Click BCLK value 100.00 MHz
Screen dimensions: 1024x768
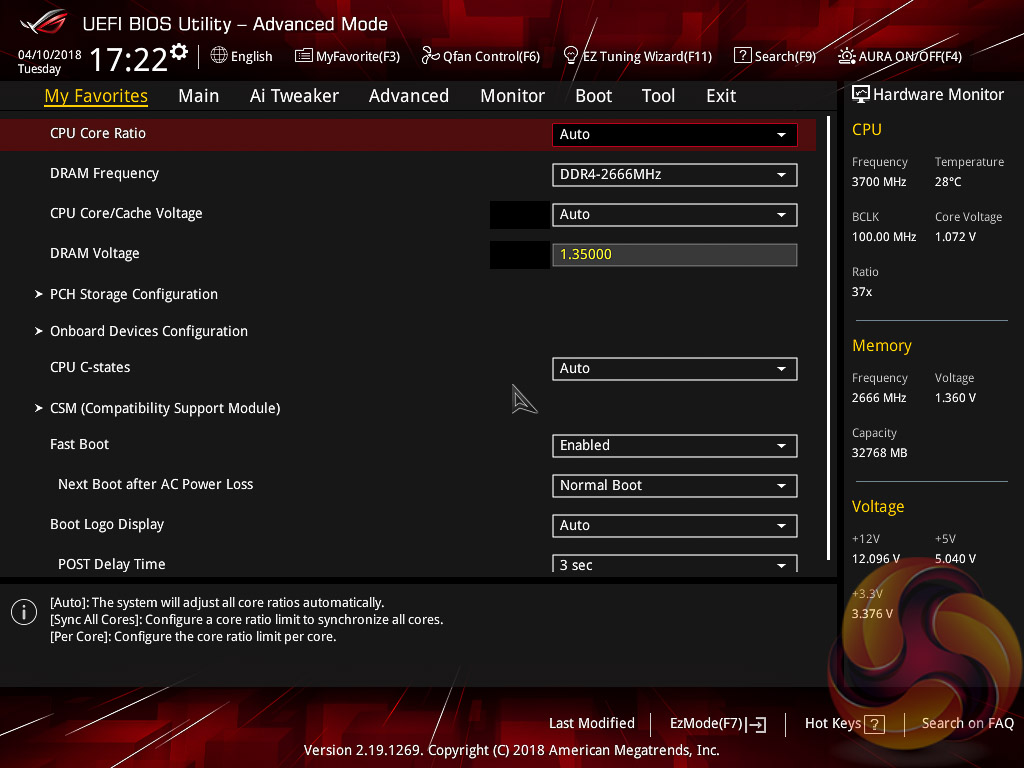pyautogui.click(x=884, y=237)
